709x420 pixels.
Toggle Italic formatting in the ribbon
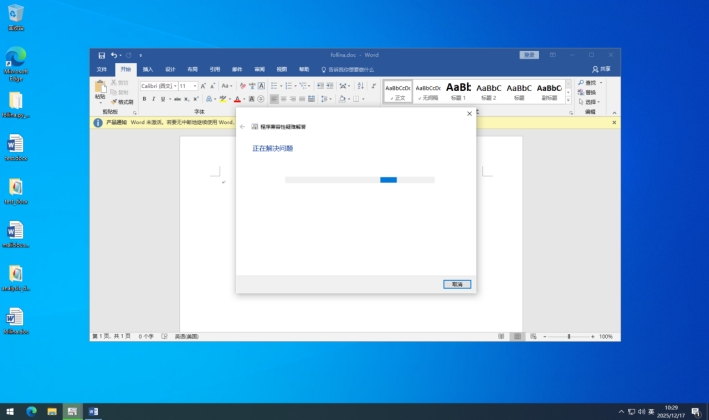coord(155,99)
